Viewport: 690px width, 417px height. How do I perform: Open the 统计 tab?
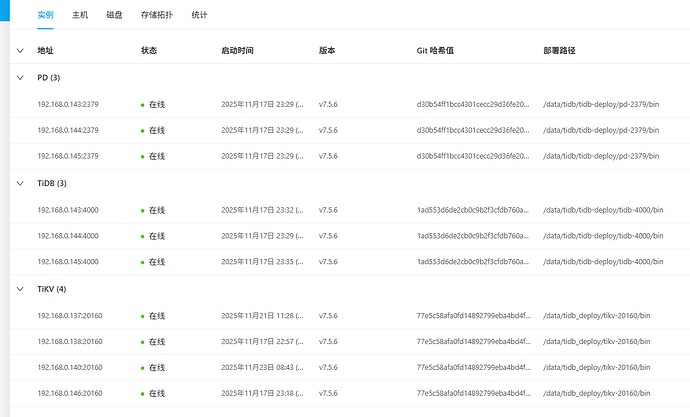199,15
